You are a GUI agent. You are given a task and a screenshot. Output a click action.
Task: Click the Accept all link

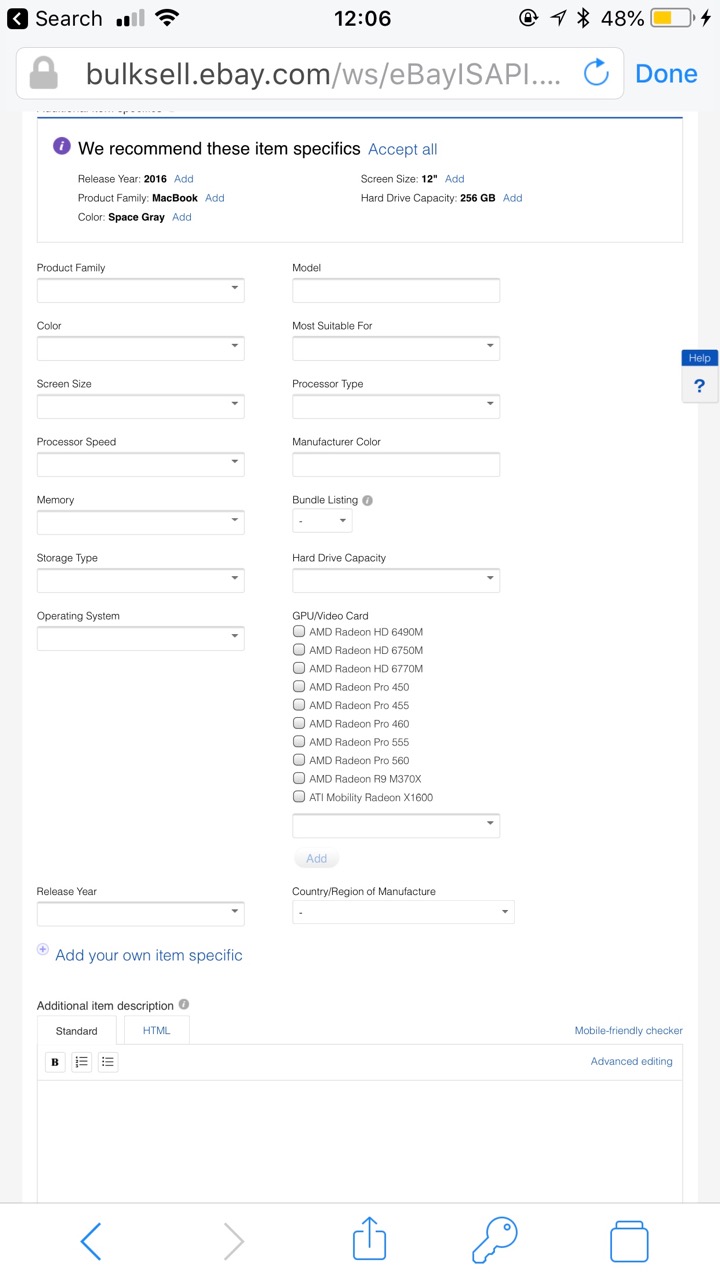pyautogui.click(x=402, y=149)
